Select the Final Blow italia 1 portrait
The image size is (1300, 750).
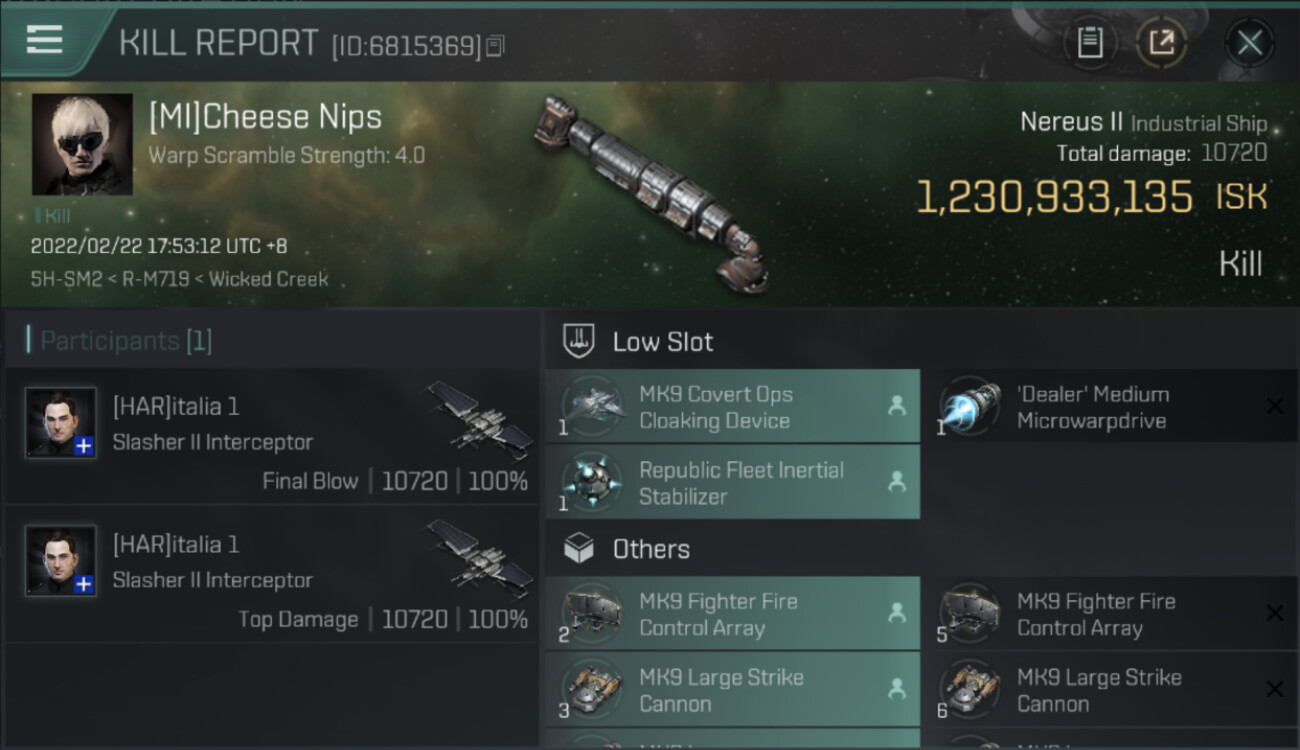pyautogui.click(x=61, y=423)
